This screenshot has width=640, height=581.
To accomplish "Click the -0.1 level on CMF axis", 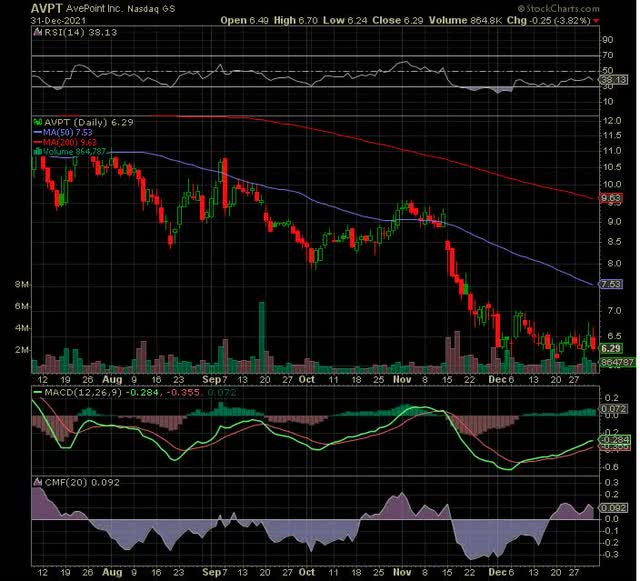I will (x=611, y=531).
